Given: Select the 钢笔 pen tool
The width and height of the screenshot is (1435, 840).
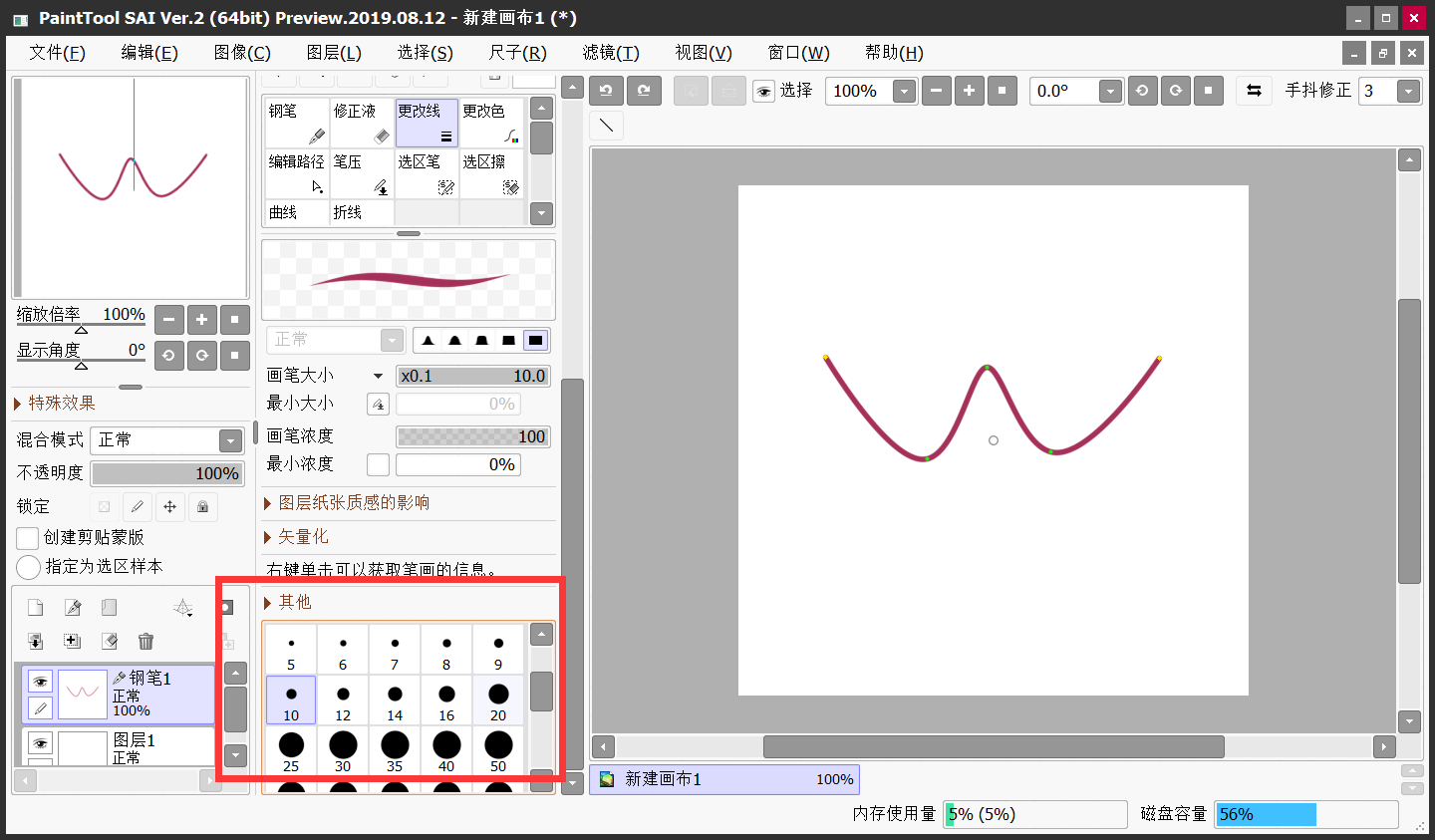Looking at the screenshot, I should 297,123.
